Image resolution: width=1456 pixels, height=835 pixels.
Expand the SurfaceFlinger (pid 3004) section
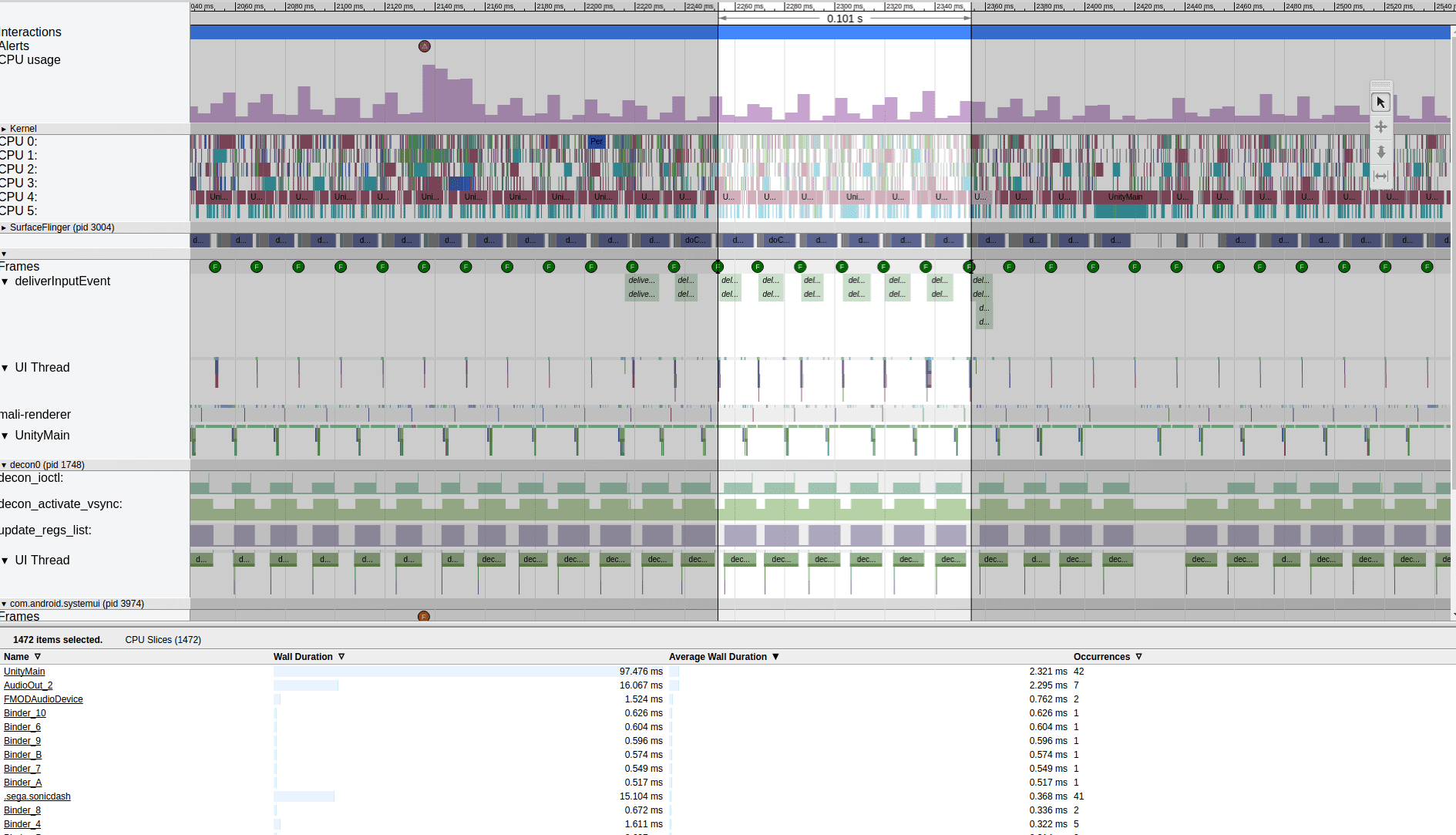pyautogui.click(x=4, y=227)
